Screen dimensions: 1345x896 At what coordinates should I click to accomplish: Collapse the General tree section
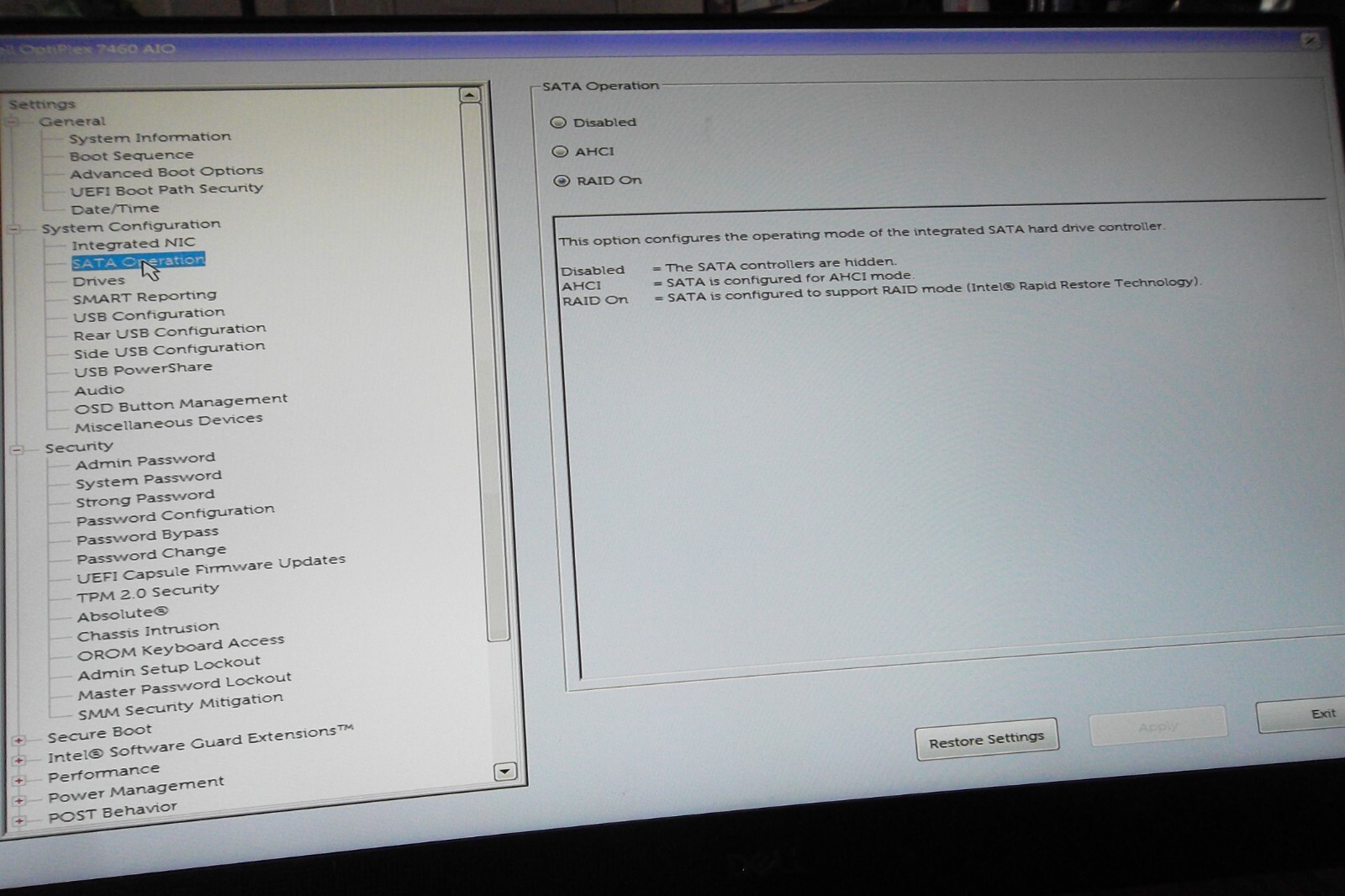12,122
